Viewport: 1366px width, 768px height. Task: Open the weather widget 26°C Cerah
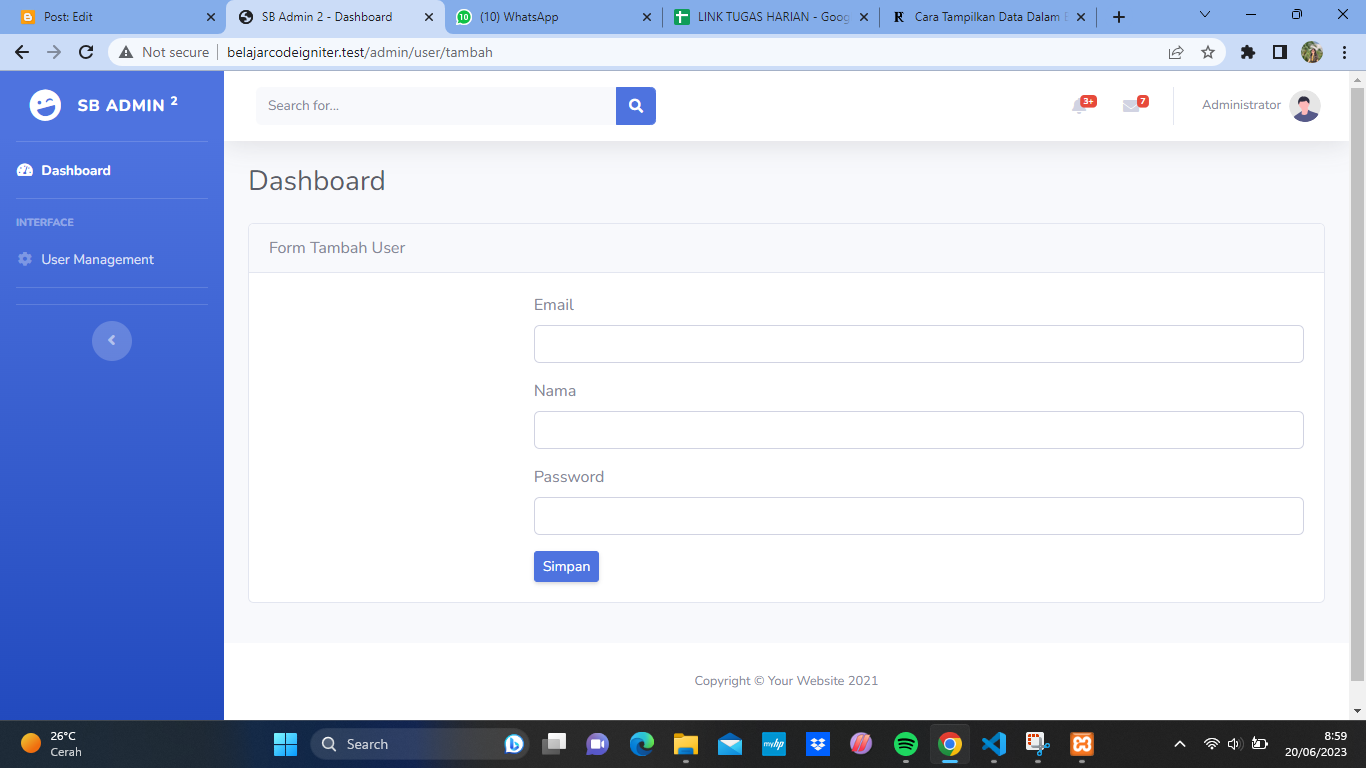coord(52,744)
